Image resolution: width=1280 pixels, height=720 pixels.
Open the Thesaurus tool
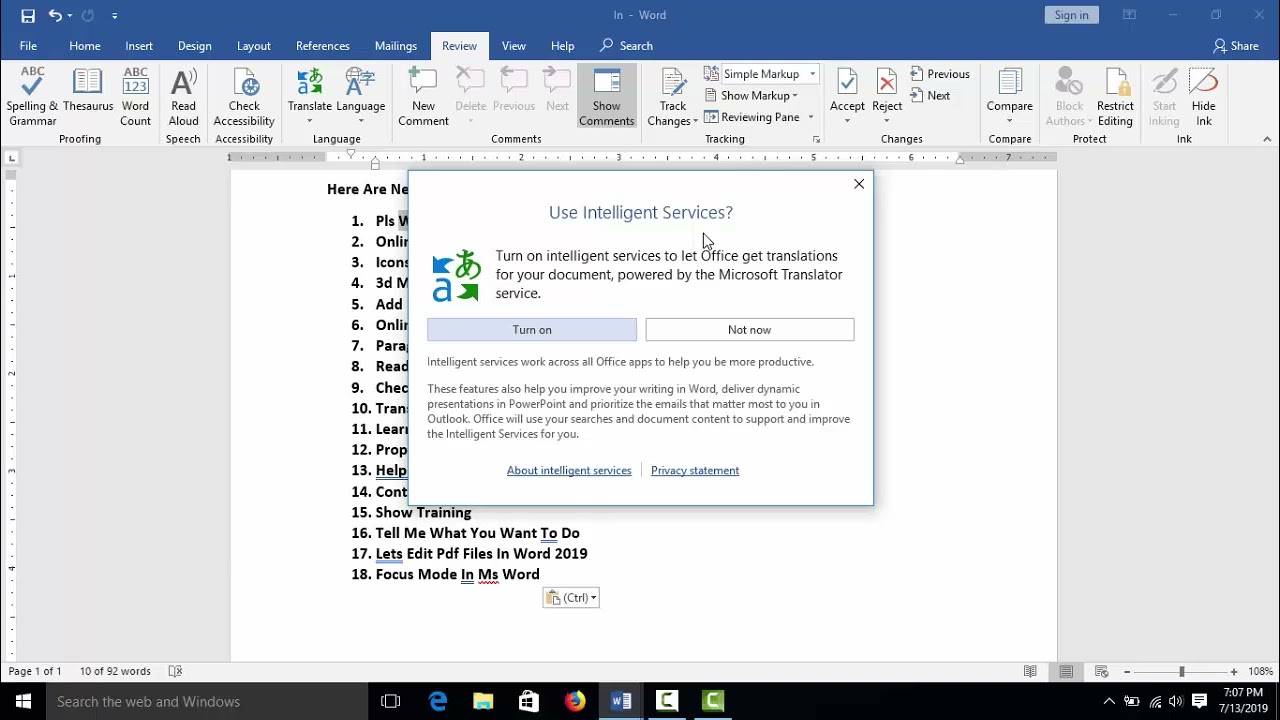[88, 90]
